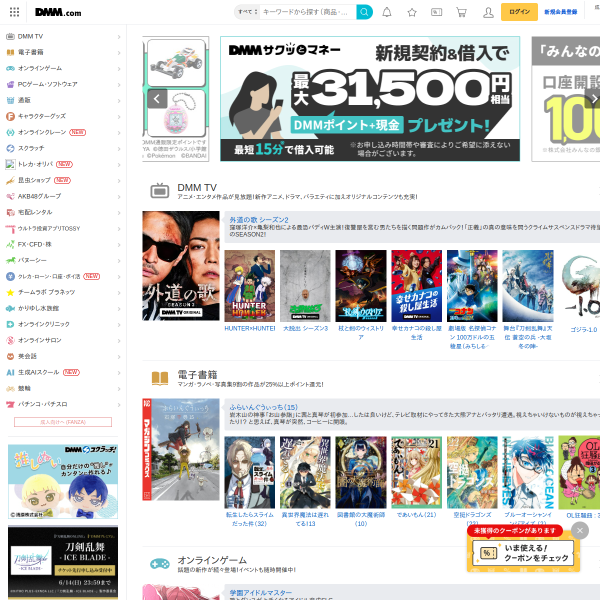Go to next carousel banner arrow

pos(593,99)
